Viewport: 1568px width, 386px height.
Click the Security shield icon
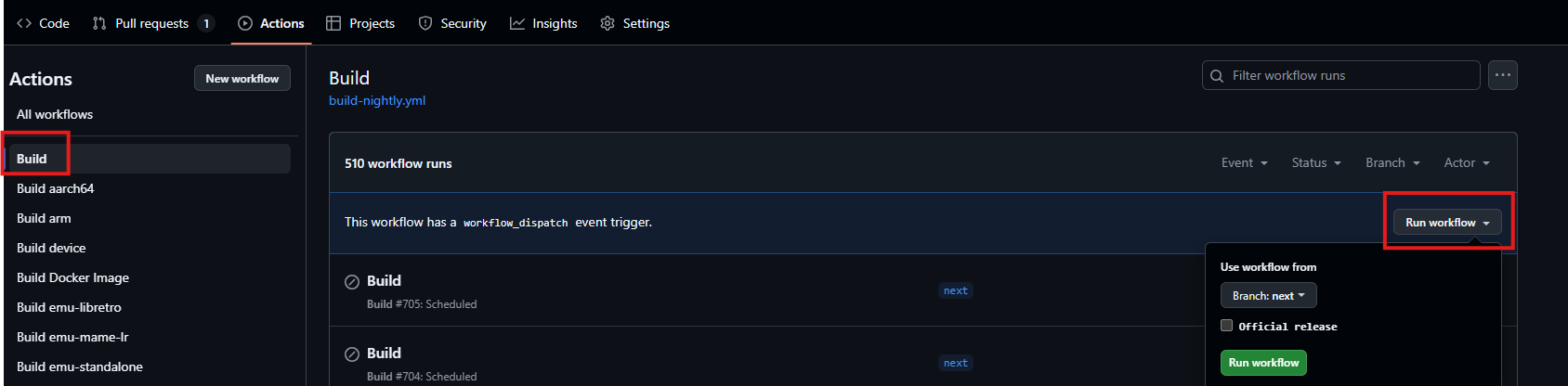(425, 23)
